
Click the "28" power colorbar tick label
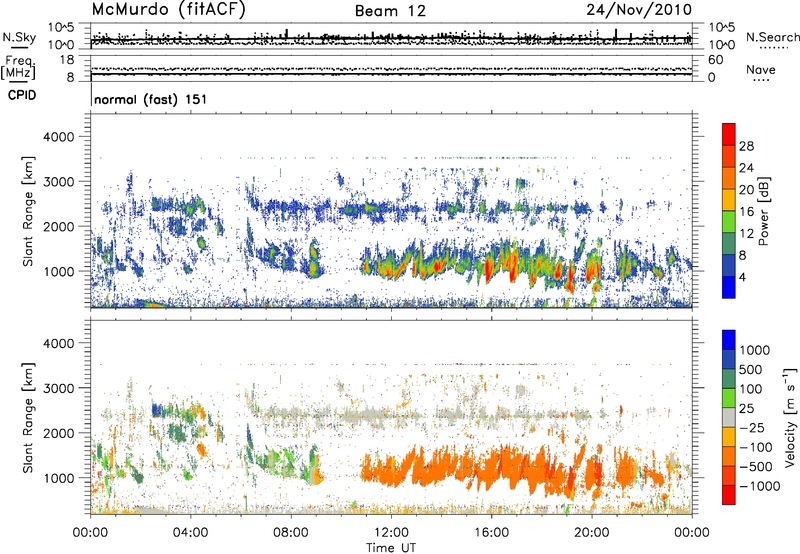(746, 146)
